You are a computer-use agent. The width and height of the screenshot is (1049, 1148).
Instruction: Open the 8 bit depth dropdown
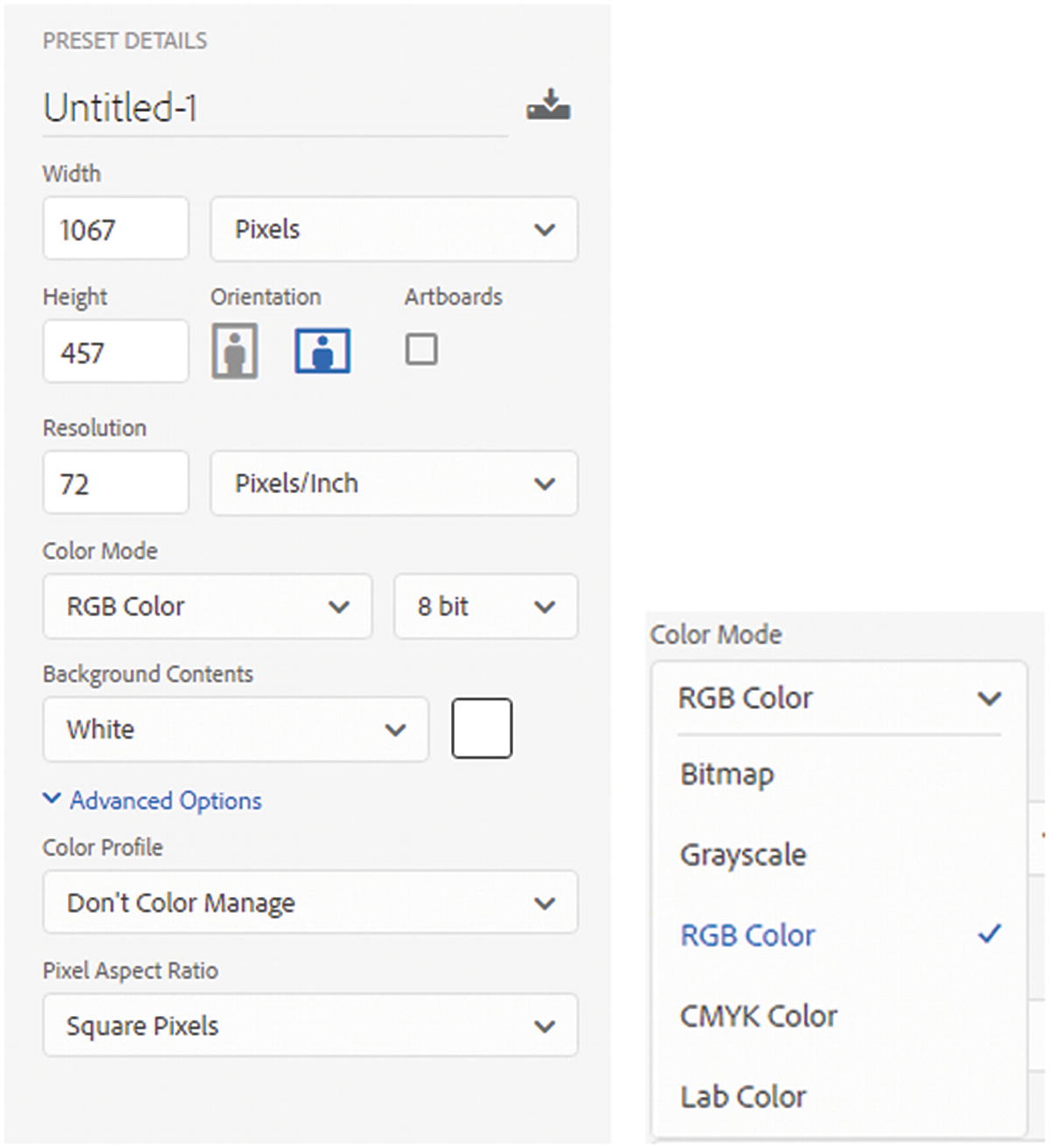point(485,607)
